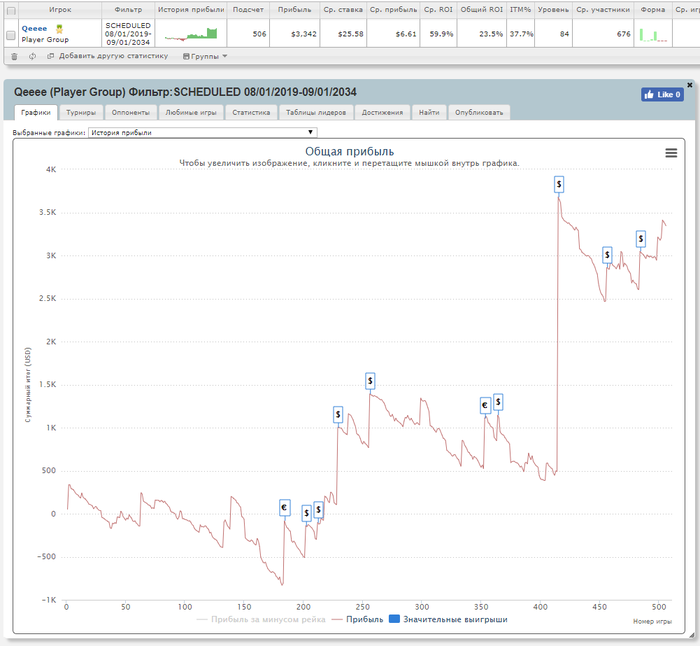The image size is (700, 646).
Task: Click the dollar win marker near game 213
Action: click(x=318, y=509)
